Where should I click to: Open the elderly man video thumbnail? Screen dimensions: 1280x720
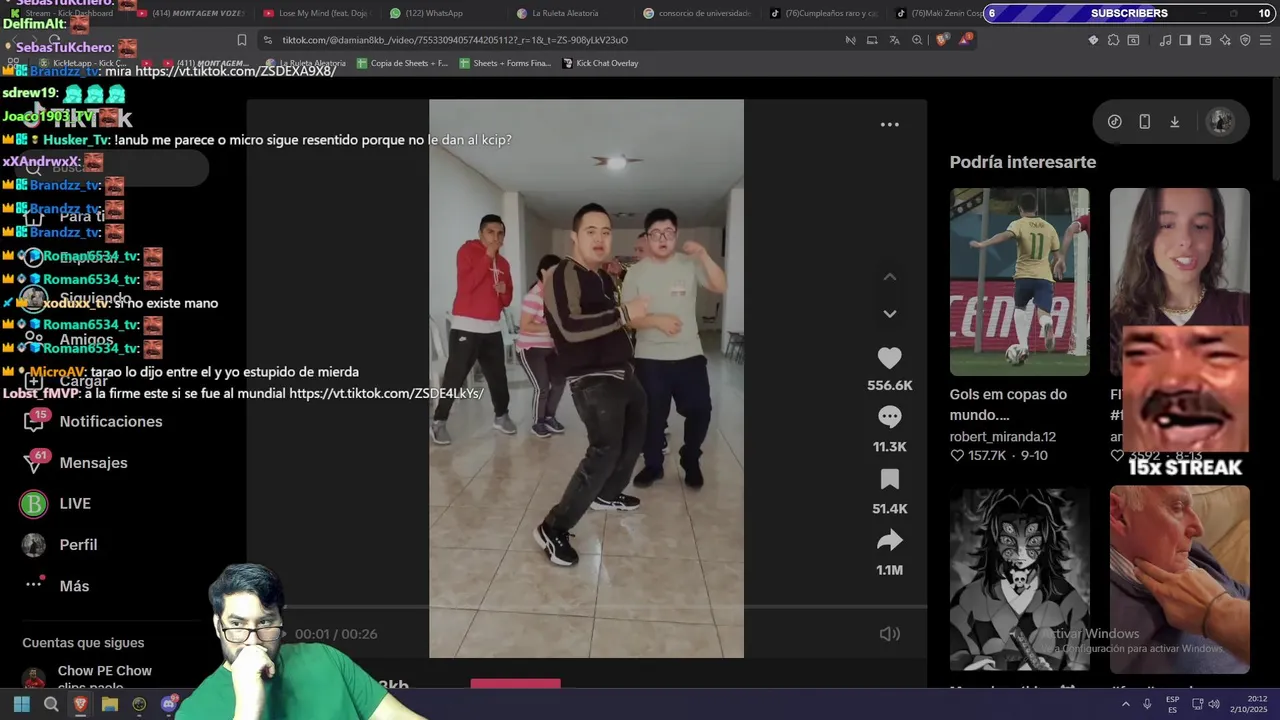coord(1179,579)
